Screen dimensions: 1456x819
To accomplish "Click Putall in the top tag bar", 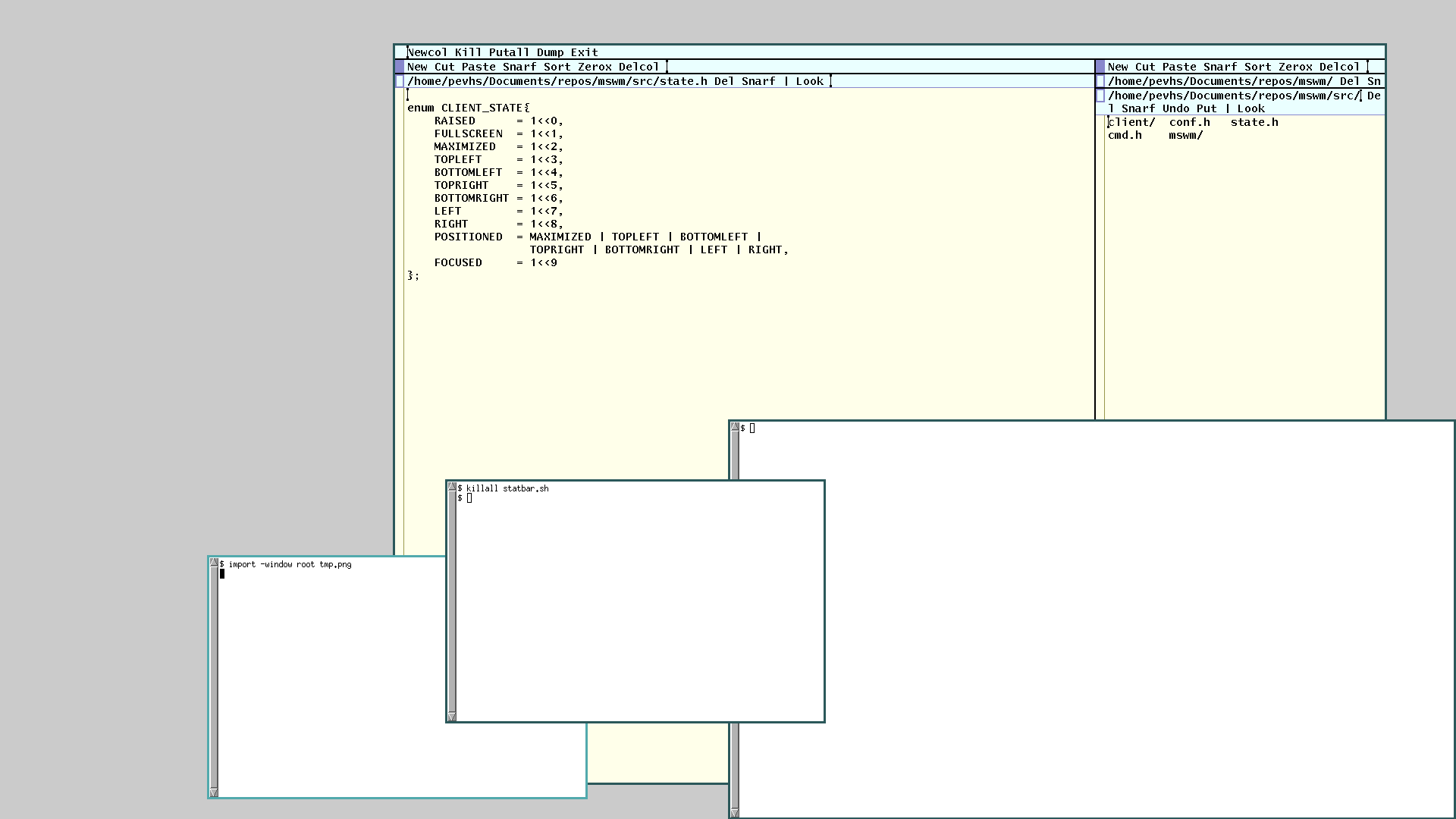I will [509, 52].
